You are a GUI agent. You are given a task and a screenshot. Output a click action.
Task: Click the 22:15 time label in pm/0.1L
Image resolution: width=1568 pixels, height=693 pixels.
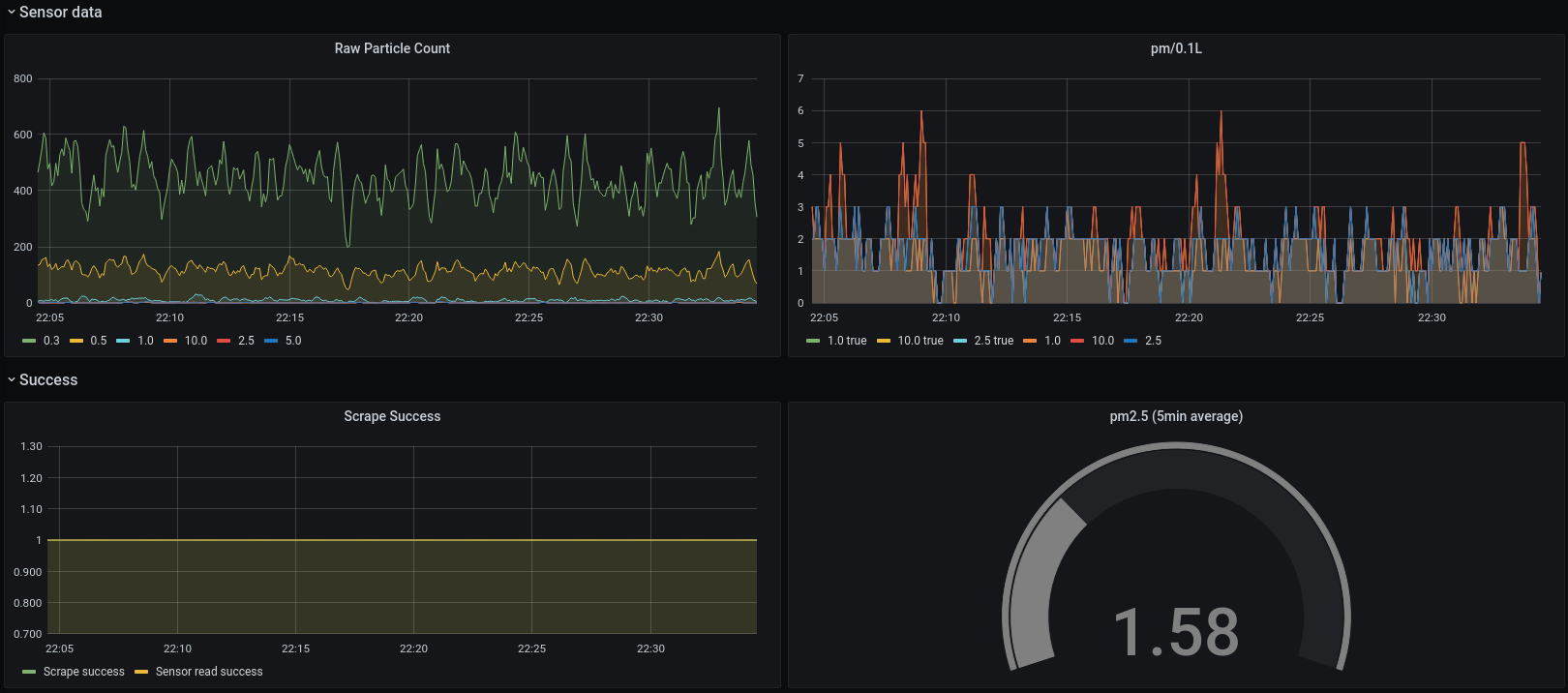tap(1067, 317)
